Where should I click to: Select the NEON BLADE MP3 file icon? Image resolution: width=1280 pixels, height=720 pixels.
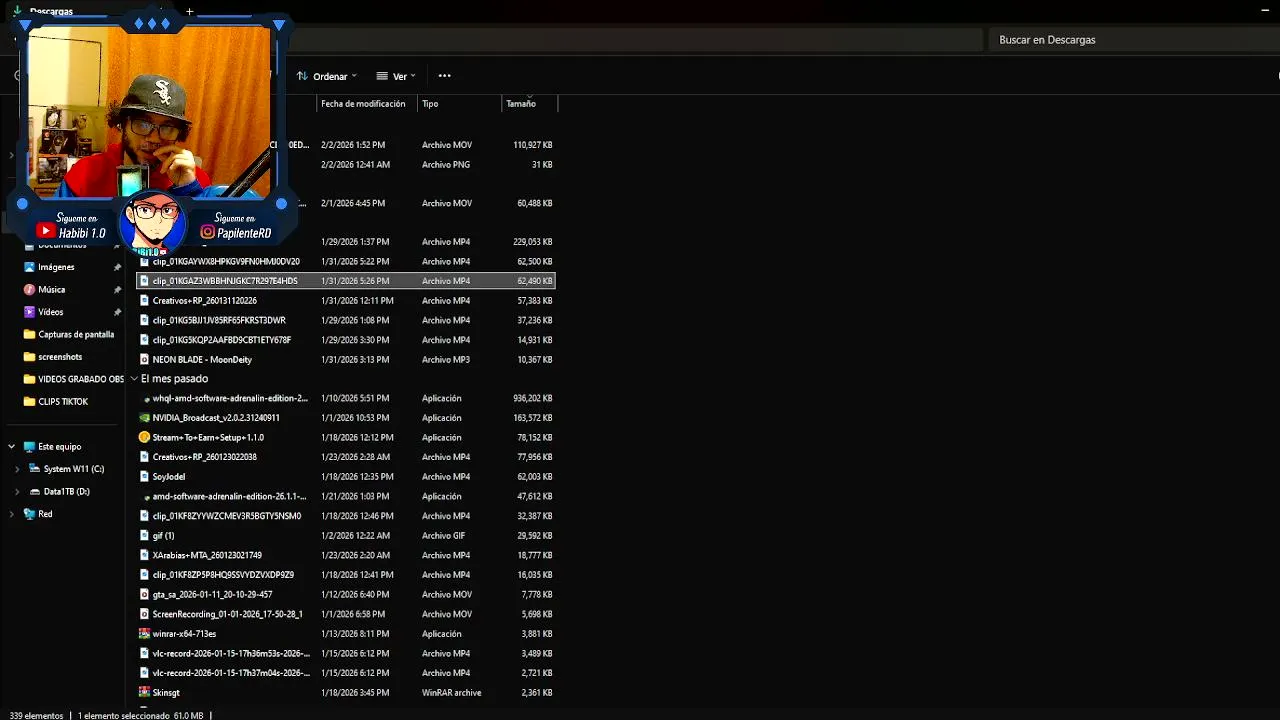coord(144,359)
